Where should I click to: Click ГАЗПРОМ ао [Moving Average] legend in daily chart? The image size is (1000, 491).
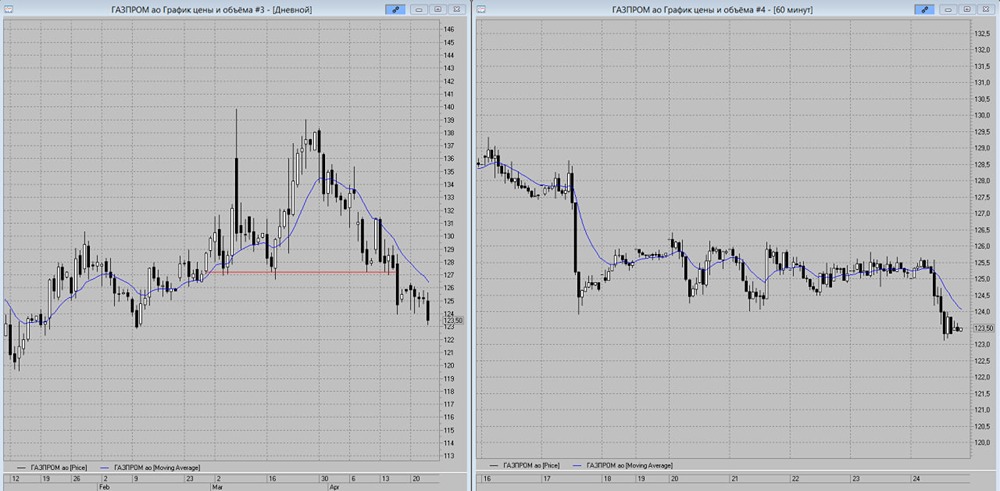(x=151, y=467)
